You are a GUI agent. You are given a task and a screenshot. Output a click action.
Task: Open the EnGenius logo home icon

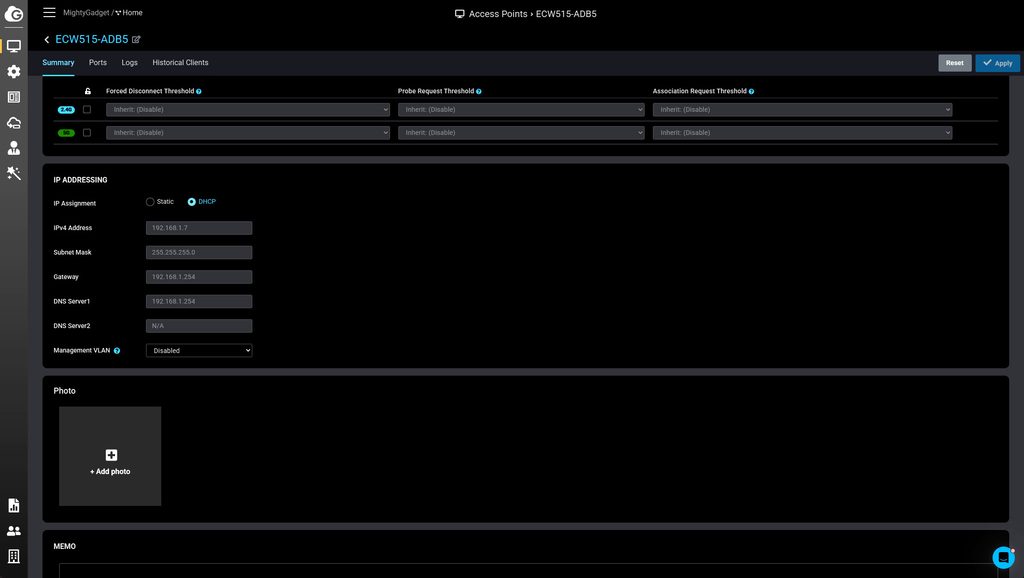(x=14, y=14)
